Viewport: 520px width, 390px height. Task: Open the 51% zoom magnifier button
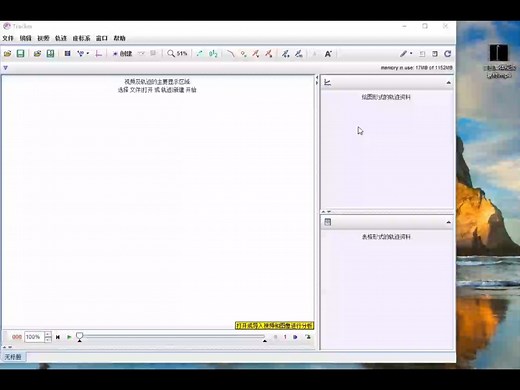pos(177,54)
